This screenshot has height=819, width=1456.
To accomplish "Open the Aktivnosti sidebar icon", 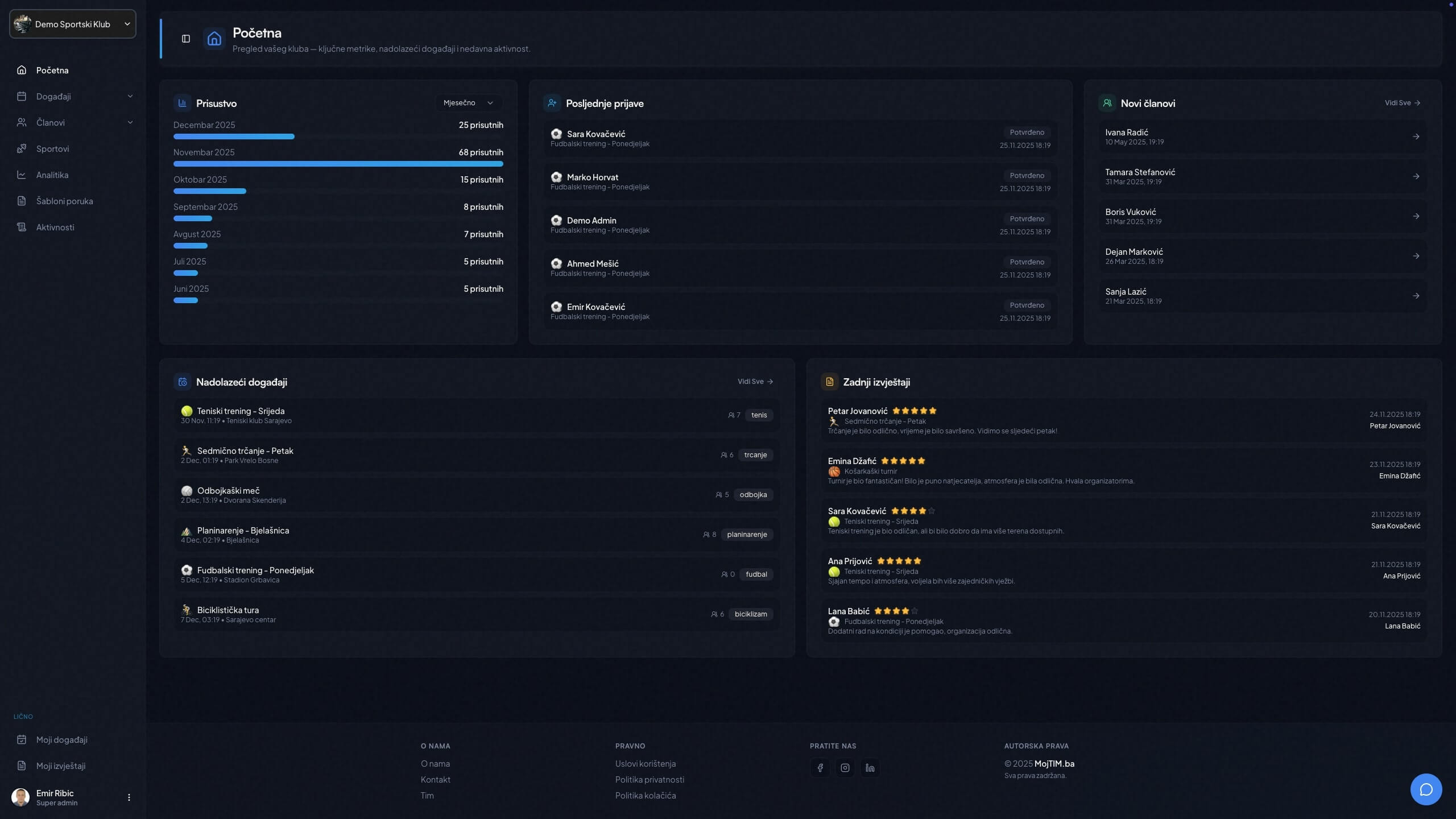I will [22, 227].
